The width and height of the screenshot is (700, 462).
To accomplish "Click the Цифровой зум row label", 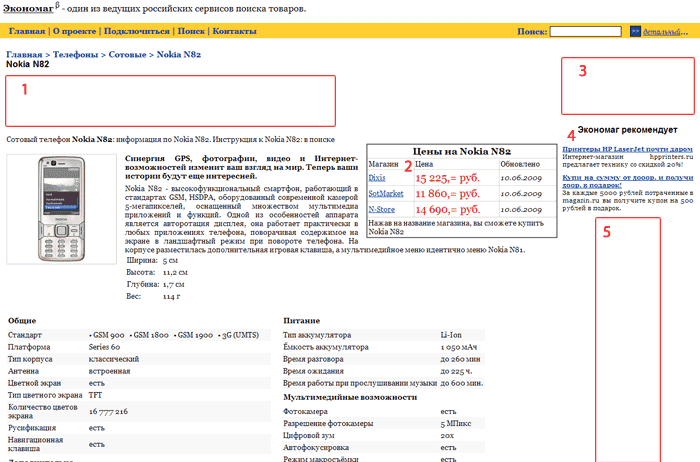I will (308, 435).
